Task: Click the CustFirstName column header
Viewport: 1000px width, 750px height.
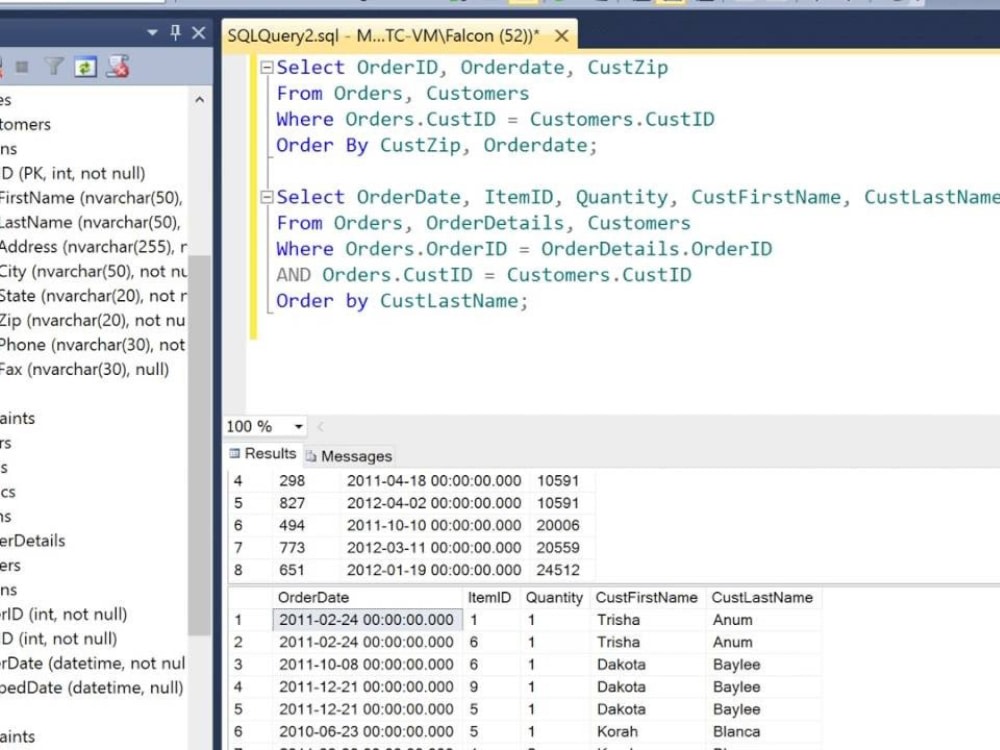Action: click(x=647, y=598)
